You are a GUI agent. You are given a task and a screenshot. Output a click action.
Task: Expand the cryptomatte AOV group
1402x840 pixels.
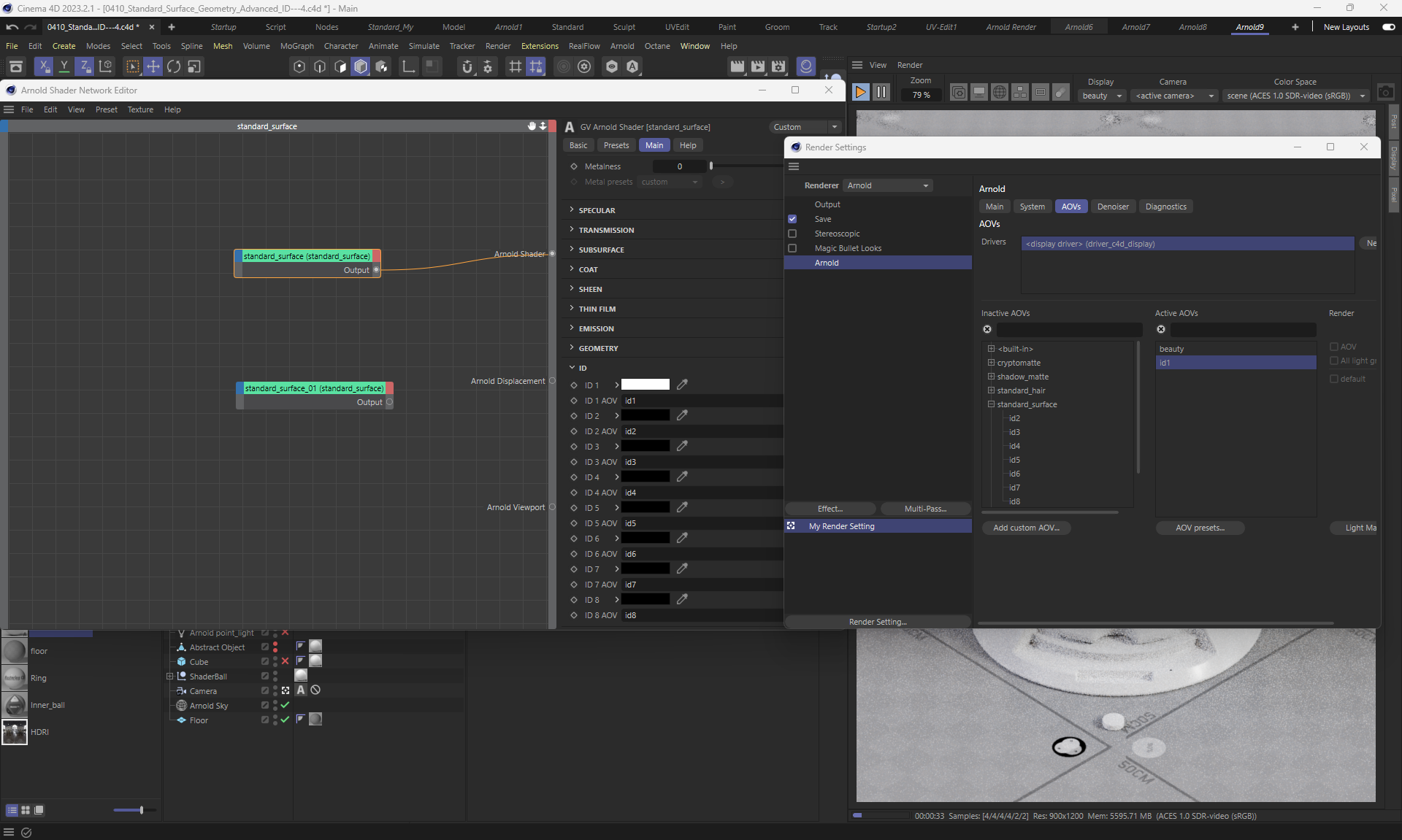991,363
